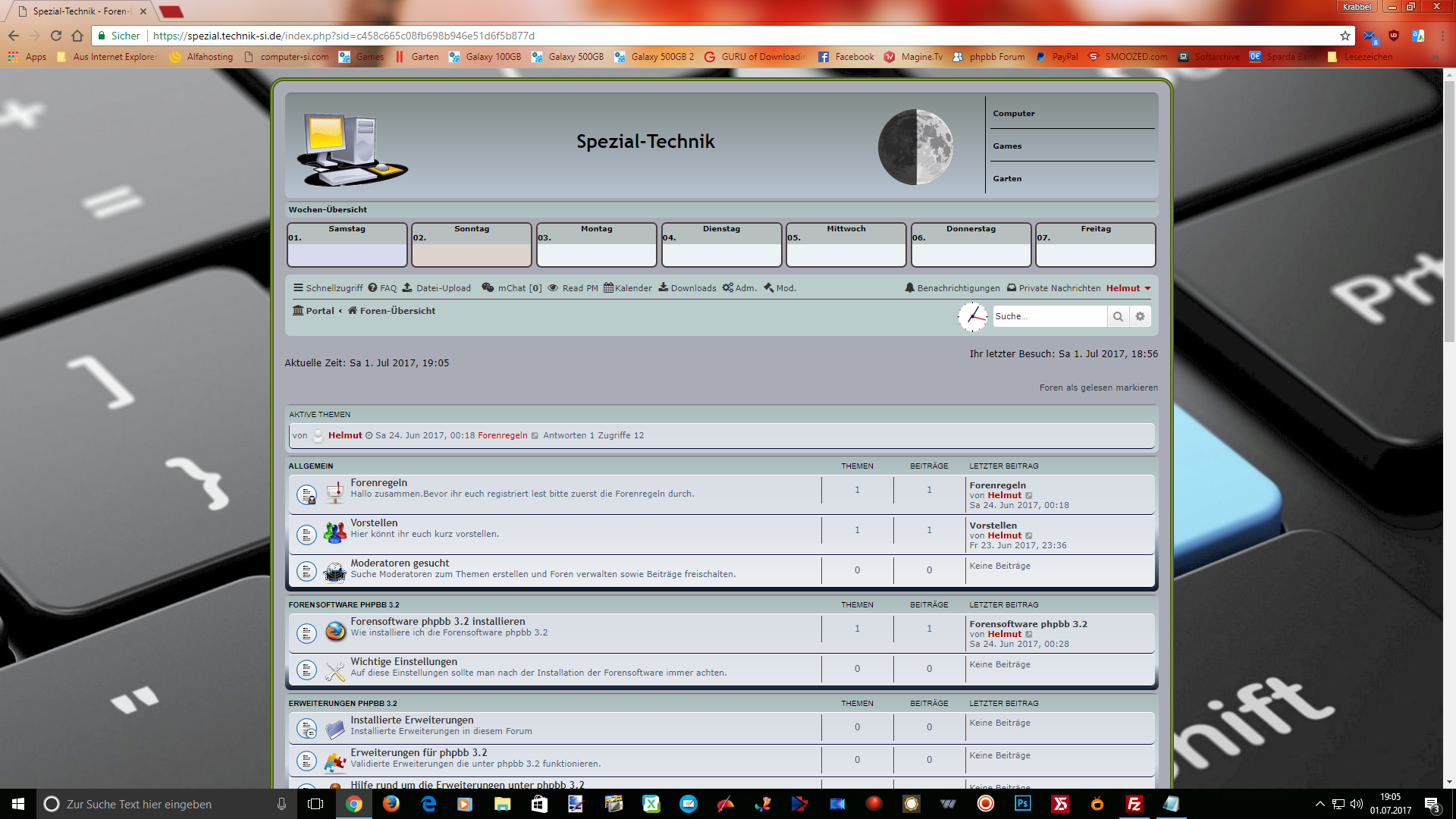Click Montag 03. day box

(596, 245)
